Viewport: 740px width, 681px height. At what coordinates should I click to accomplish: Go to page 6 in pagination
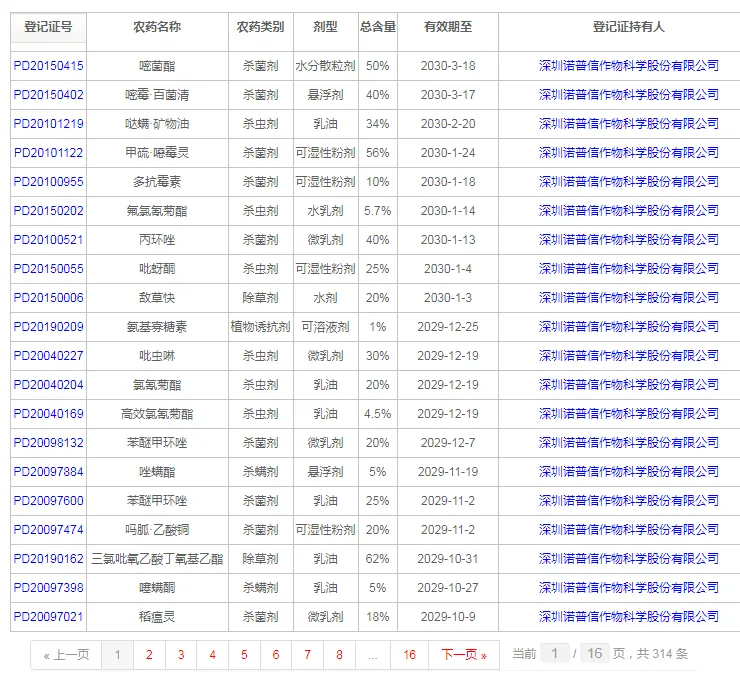pos(276,655)
